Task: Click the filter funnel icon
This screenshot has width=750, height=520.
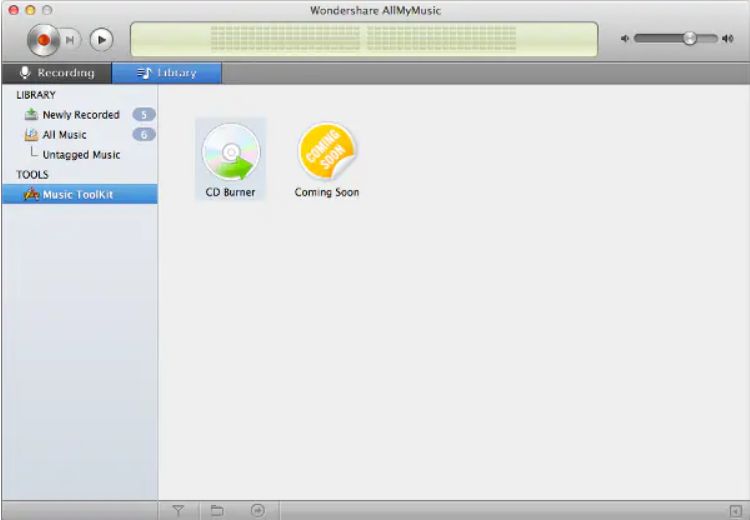Action: coord(178,510)
